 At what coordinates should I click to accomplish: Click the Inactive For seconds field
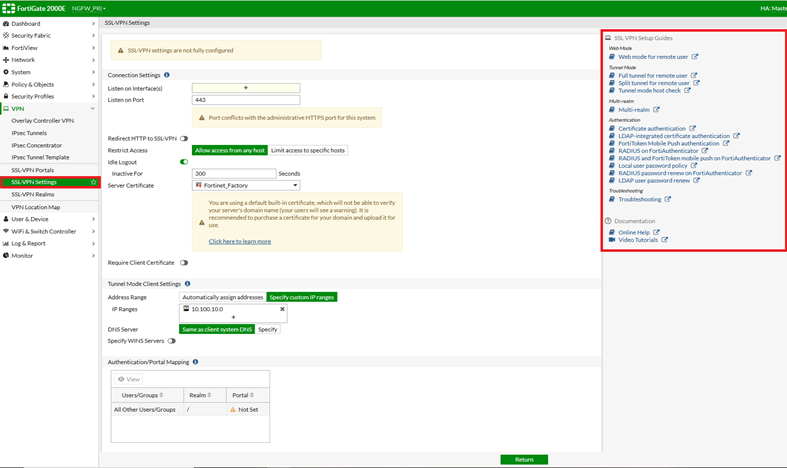234,173
